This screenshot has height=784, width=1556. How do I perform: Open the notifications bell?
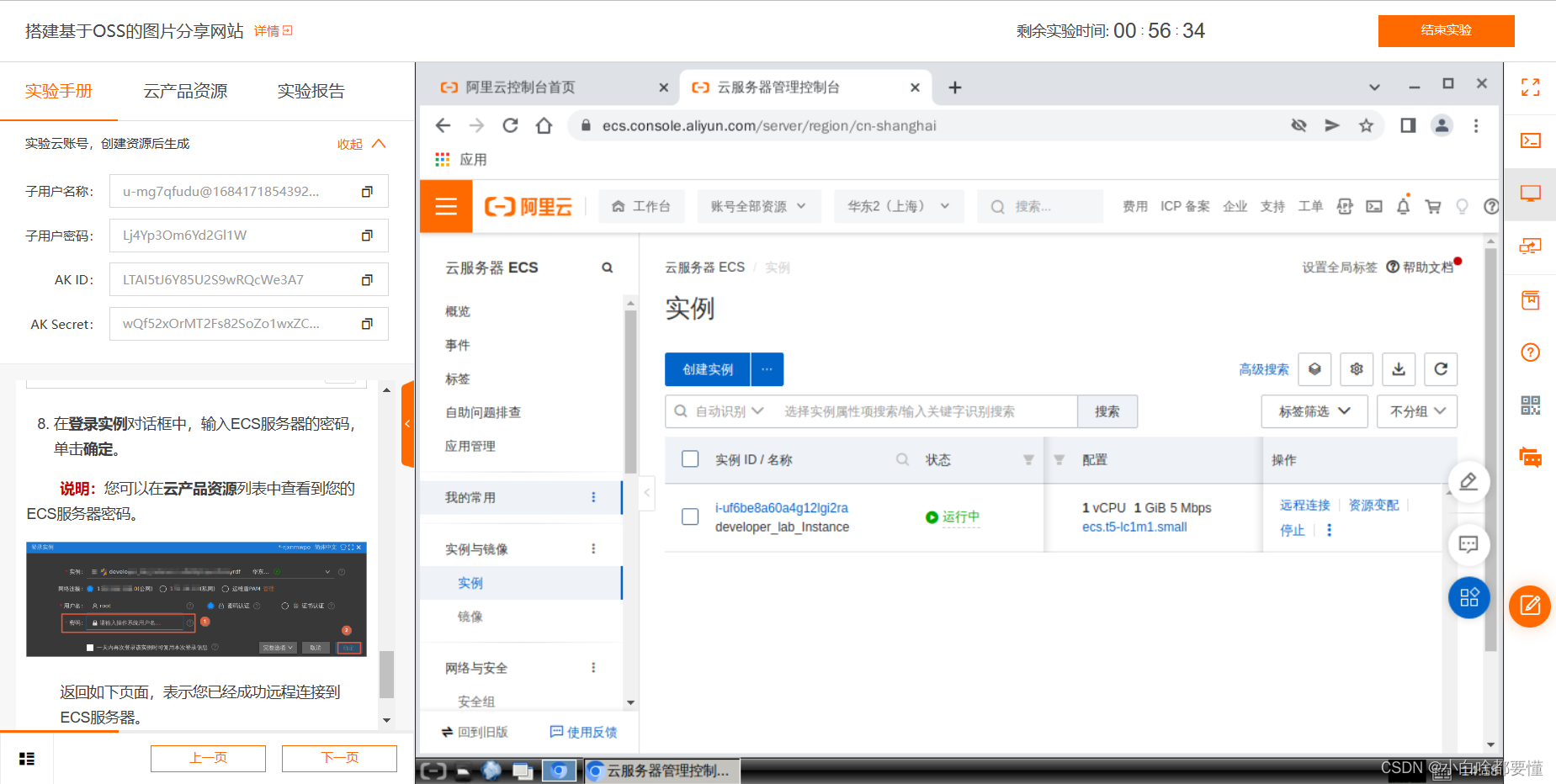click(x=1403, y=206)
